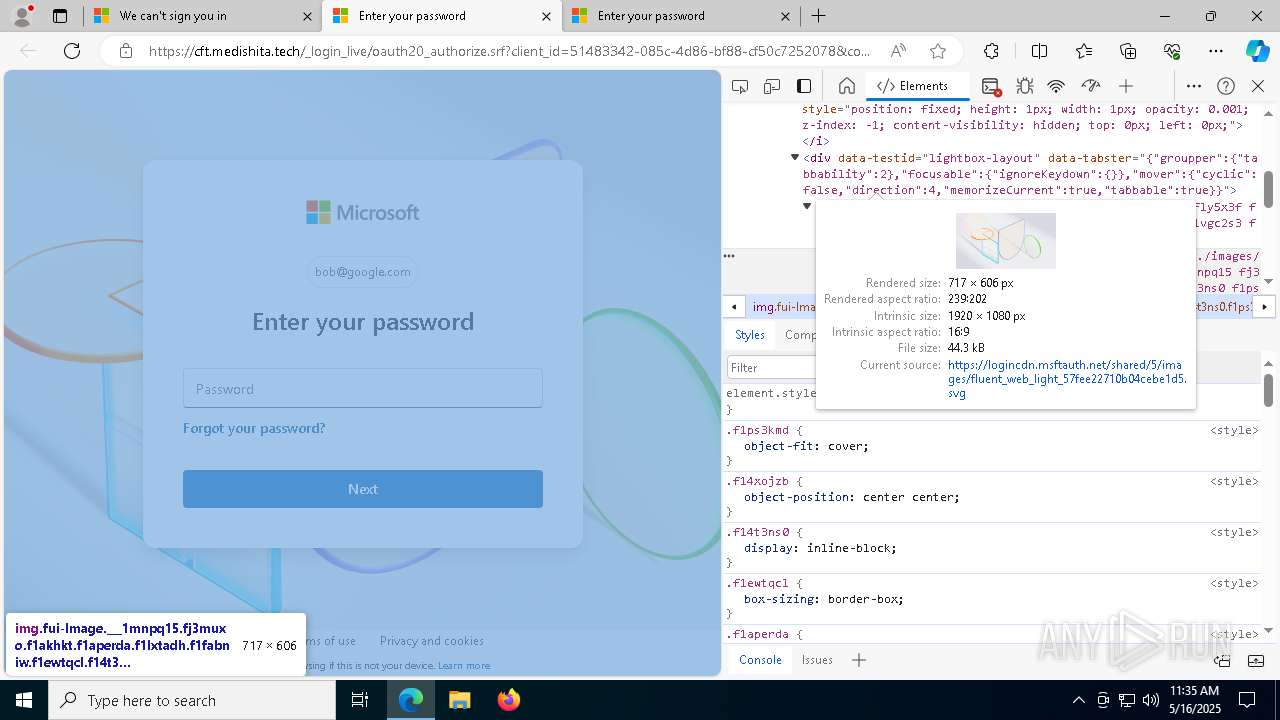Show hidden system tray icons chevron
This screenshot has width=1280, height=720.
pyautogui.click(x=1078, y=700)
